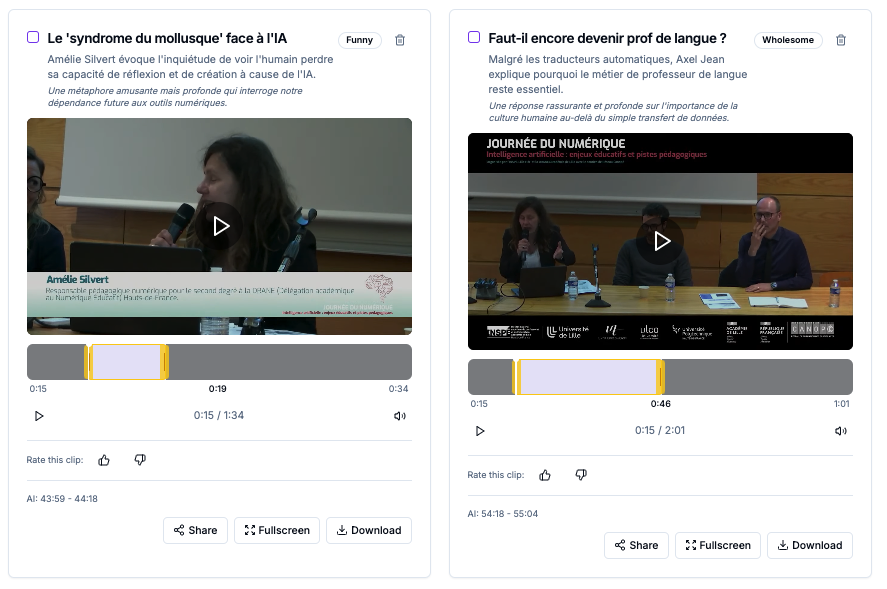This screenshot has width=887, height=589.
Task: Download the 'prof de langue' clip
Action: 808,545
